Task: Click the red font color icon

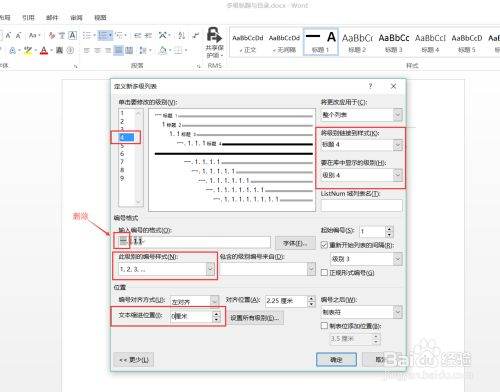Action: tap(45, 51)
